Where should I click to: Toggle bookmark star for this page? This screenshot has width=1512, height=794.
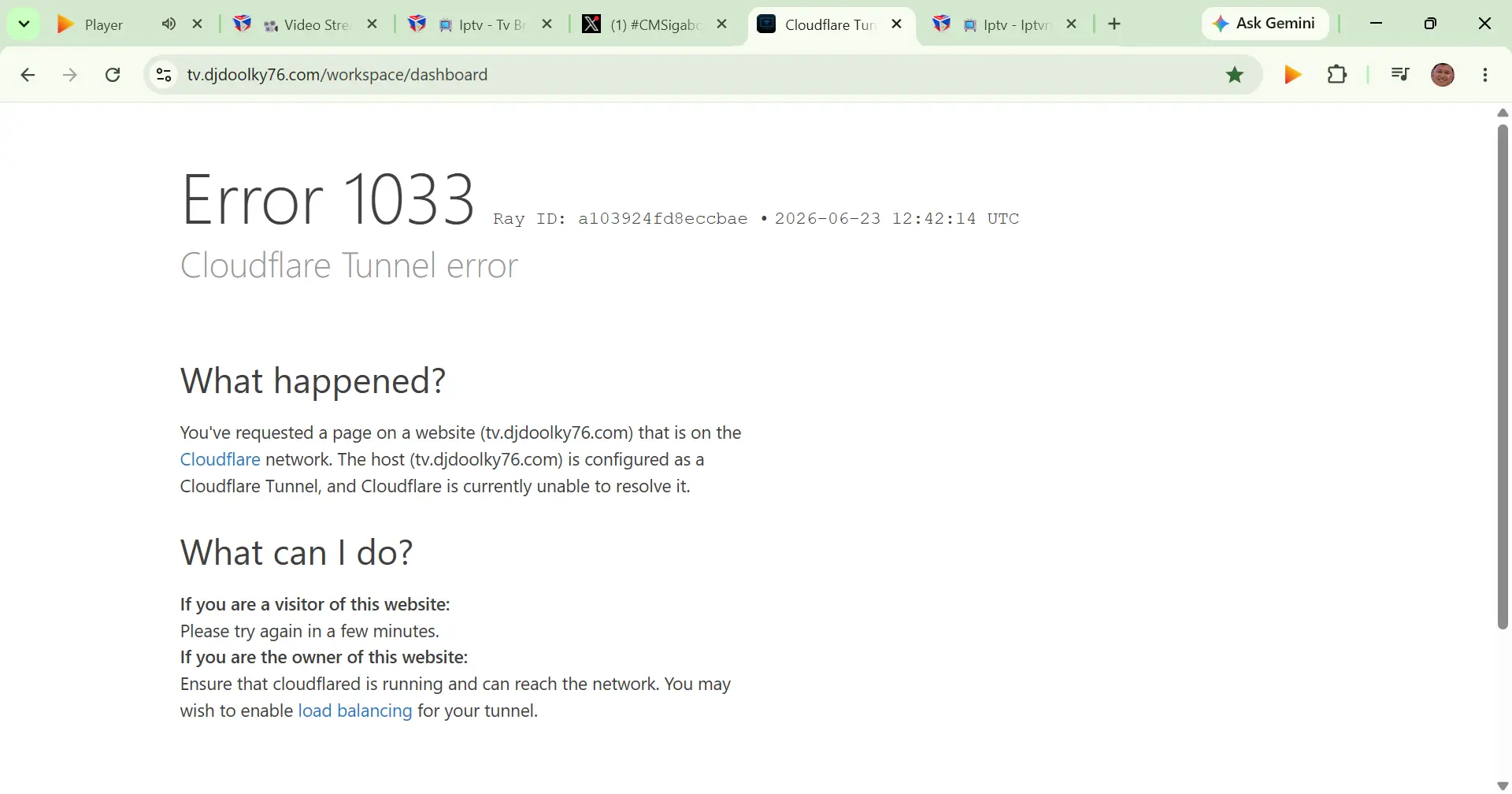click(1235, 75)
